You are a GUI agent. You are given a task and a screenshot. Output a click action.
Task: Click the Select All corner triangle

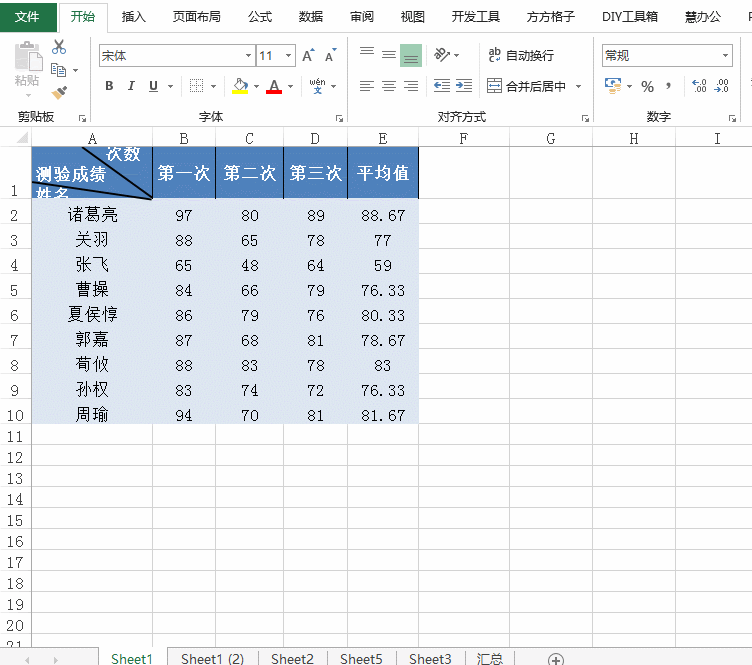22,139
